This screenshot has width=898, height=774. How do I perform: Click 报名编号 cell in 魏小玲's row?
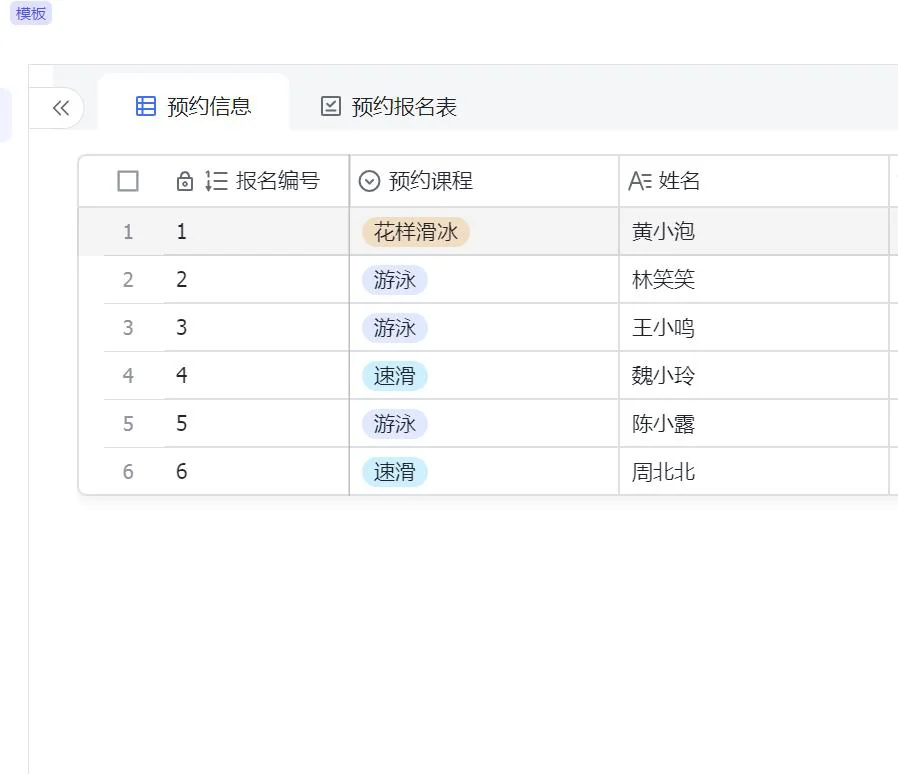[256, 376]
